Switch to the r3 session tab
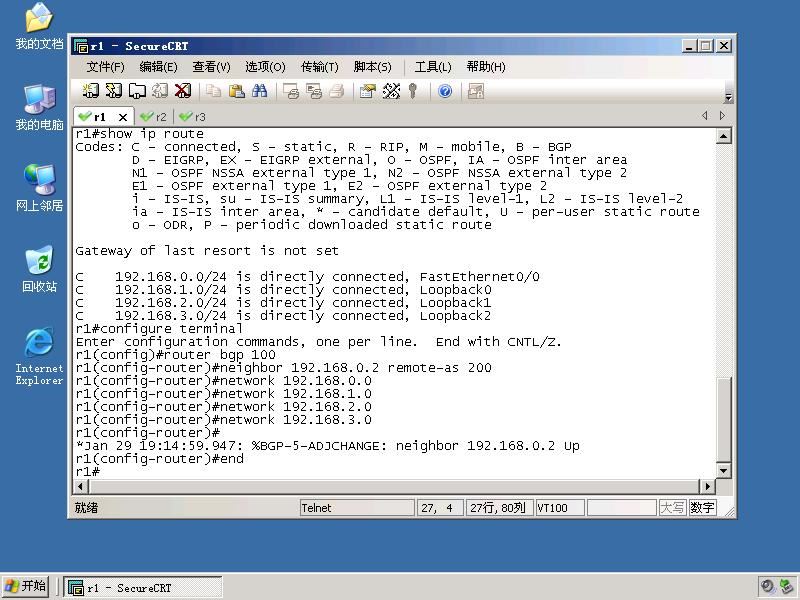The height and width of the screenshot is (600, 800). pyautogui.click(x=193, y=117)
